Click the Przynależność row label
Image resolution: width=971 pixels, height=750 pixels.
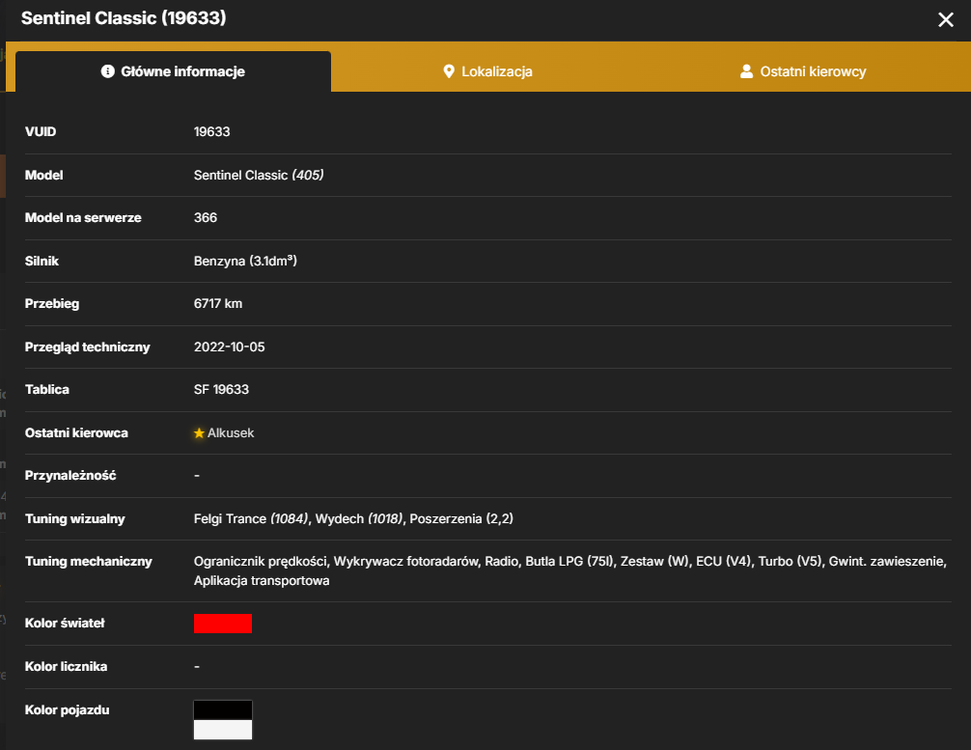[71, 476]
